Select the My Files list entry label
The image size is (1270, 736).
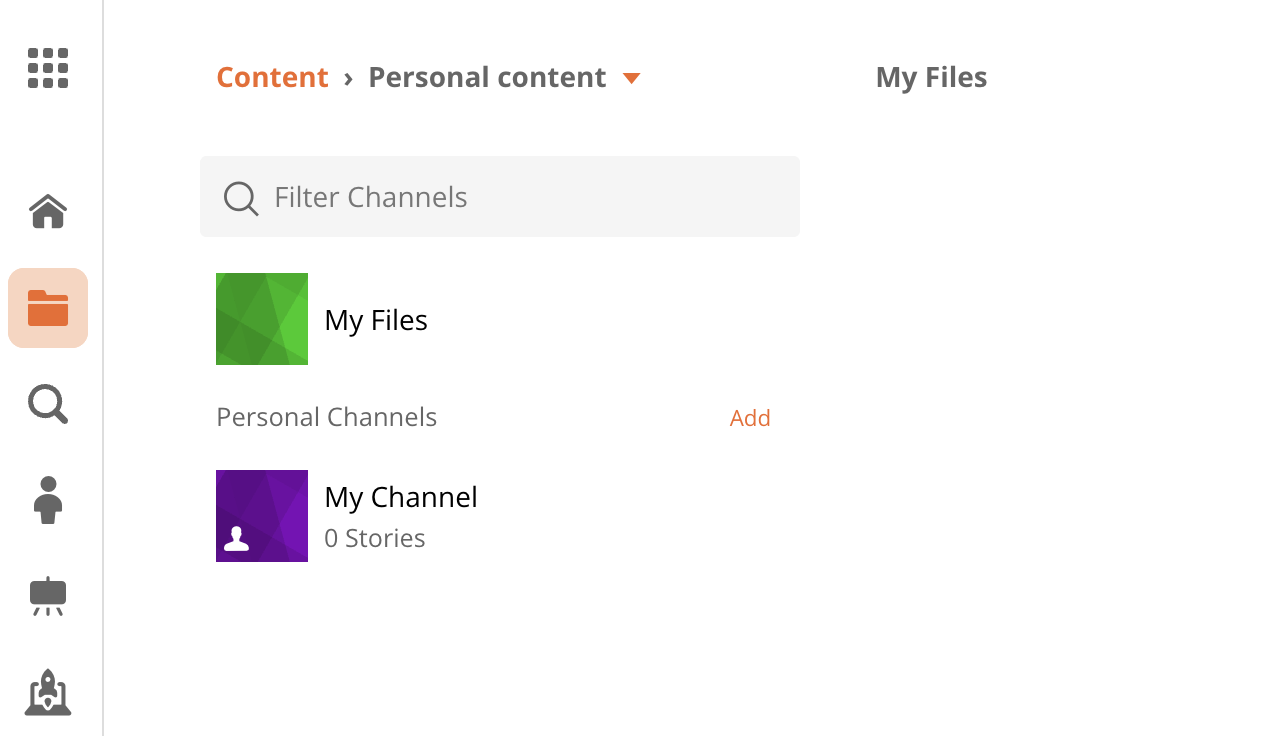click(376, 320)
